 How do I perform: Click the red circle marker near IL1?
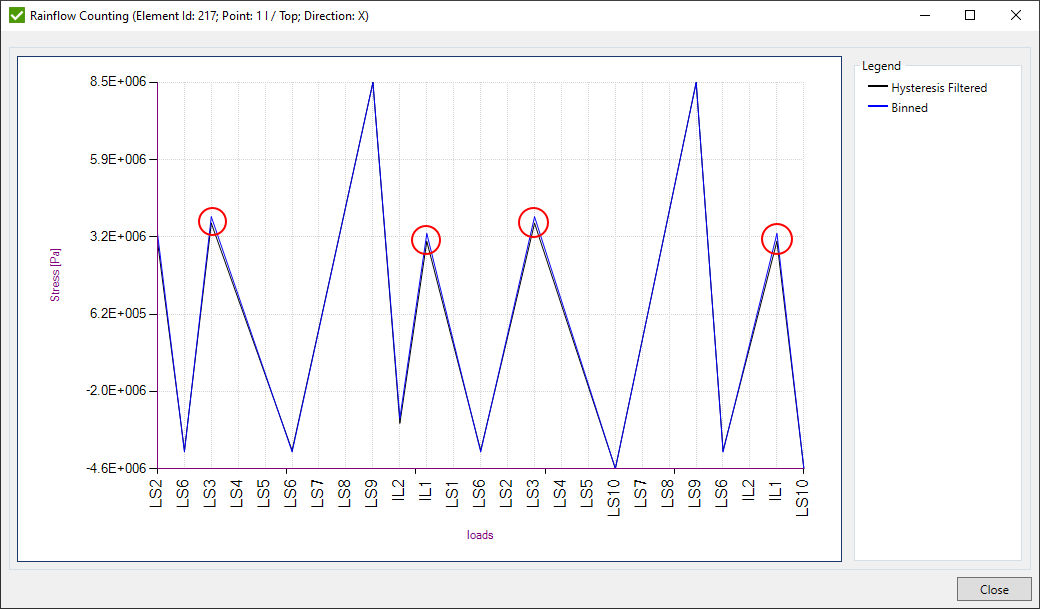(425, 240)
